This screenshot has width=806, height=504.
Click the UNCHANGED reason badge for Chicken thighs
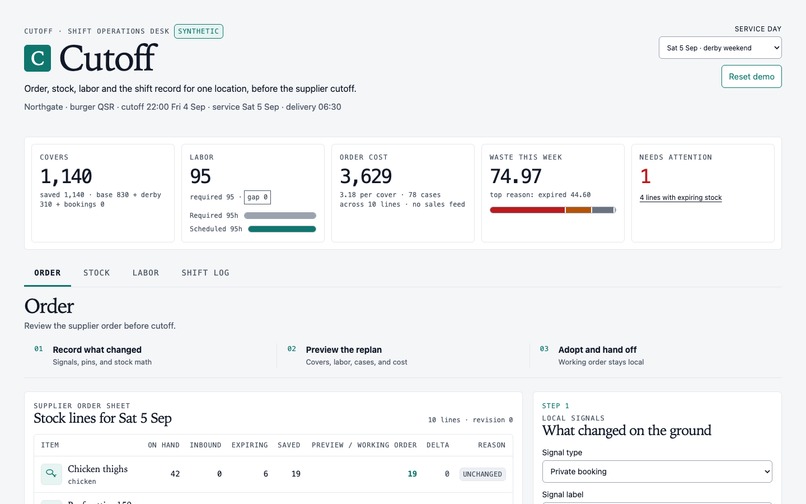pos(482,474)
